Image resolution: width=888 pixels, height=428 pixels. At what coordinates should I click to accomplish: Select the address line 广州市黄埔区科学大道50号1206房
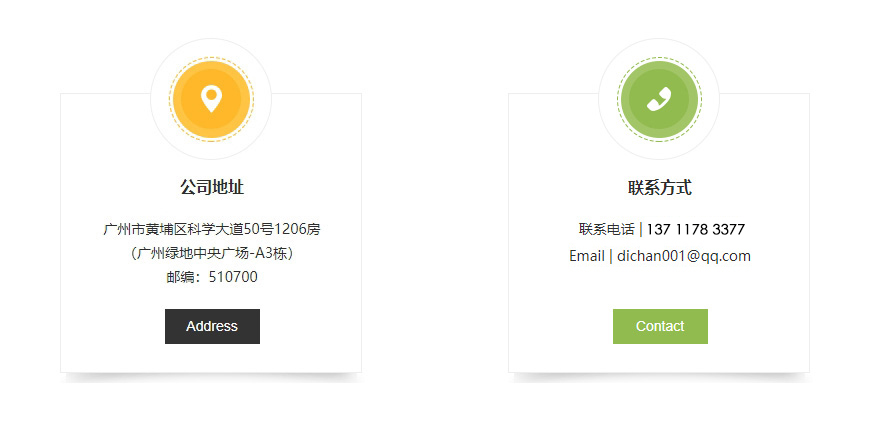pos(212,229)
